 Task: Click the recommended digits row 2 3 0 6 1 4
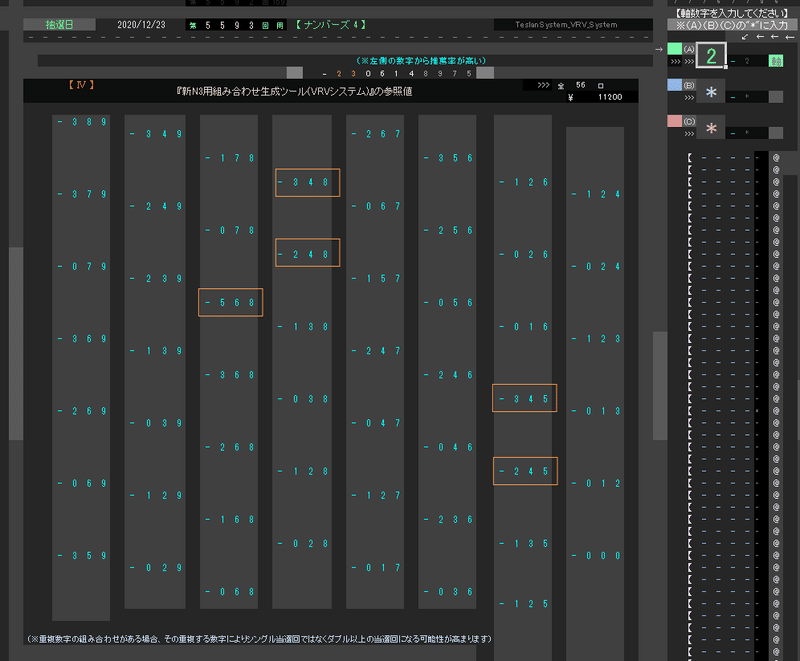tap(374, 73)
